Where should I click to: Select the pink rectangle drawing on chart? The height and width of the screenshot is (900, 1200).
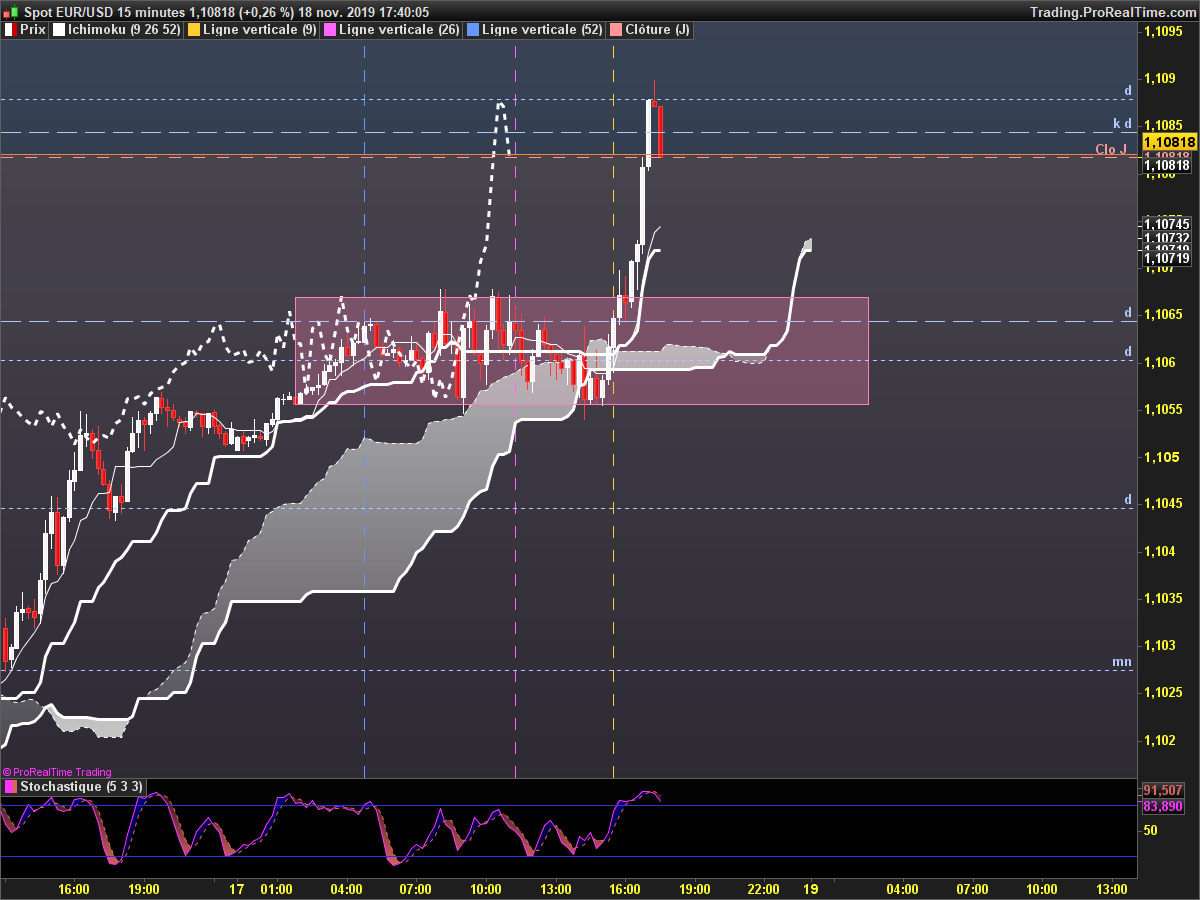coord(581,351)
